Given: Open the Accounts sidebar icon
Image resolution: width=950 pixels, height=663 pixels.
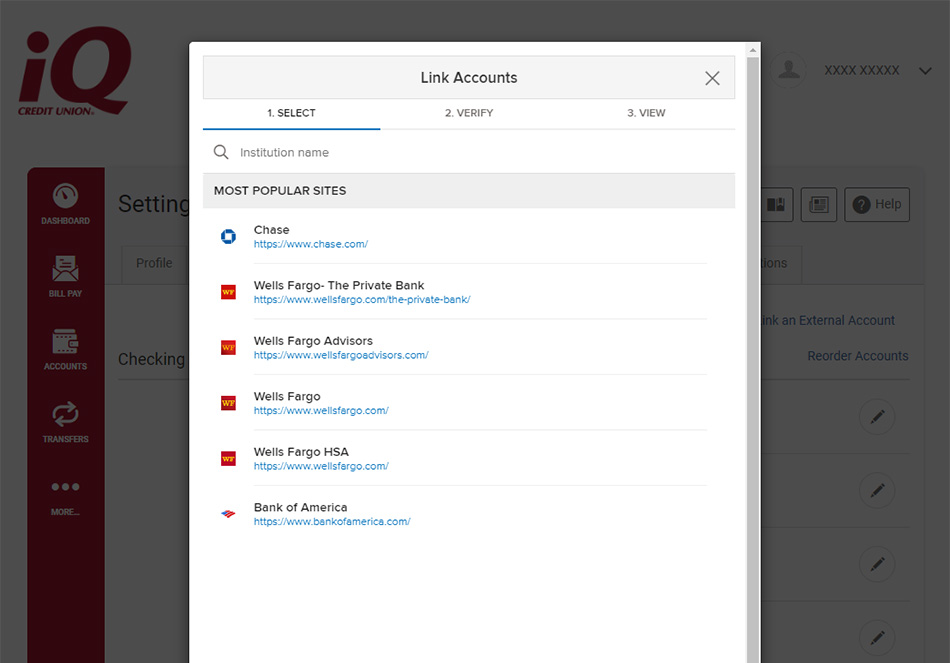Looking at the screenshot, I should coord(65,350).
